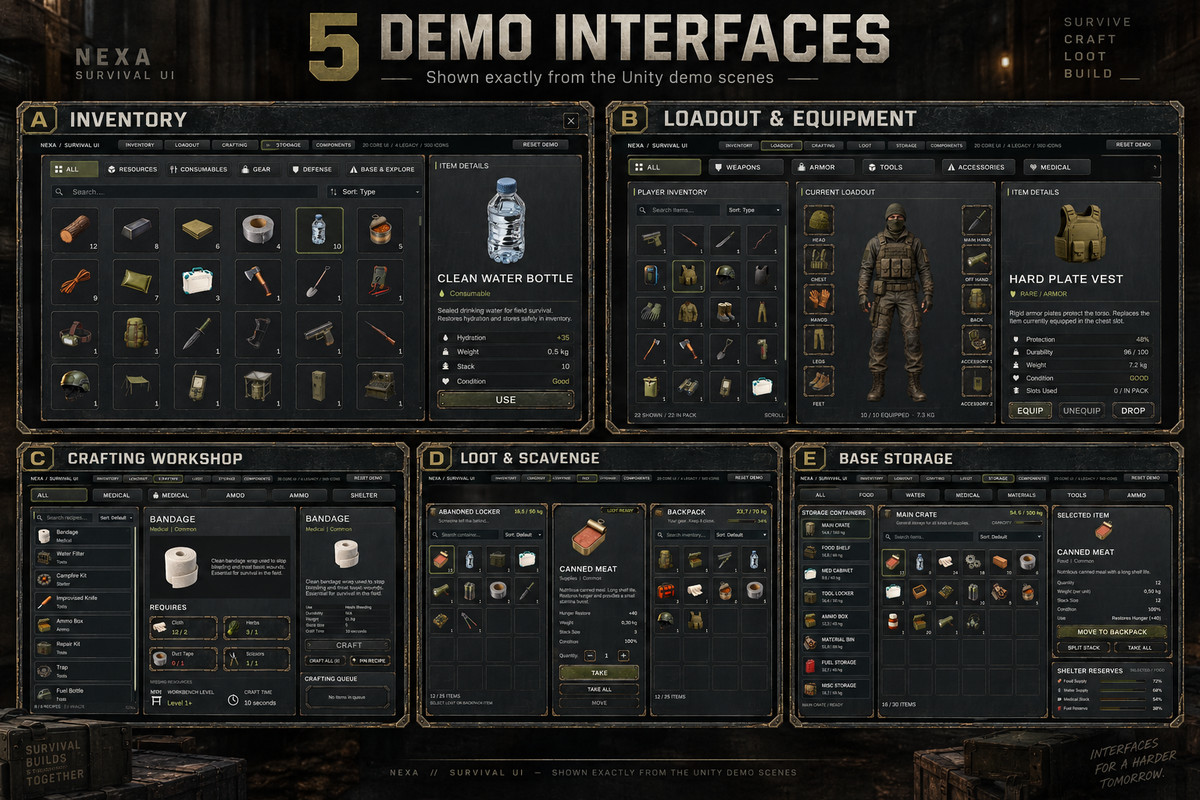The image size is (1200, 800).
Task: Click the Back backpack slot in Loadout
Action: [x=977, y=300]
